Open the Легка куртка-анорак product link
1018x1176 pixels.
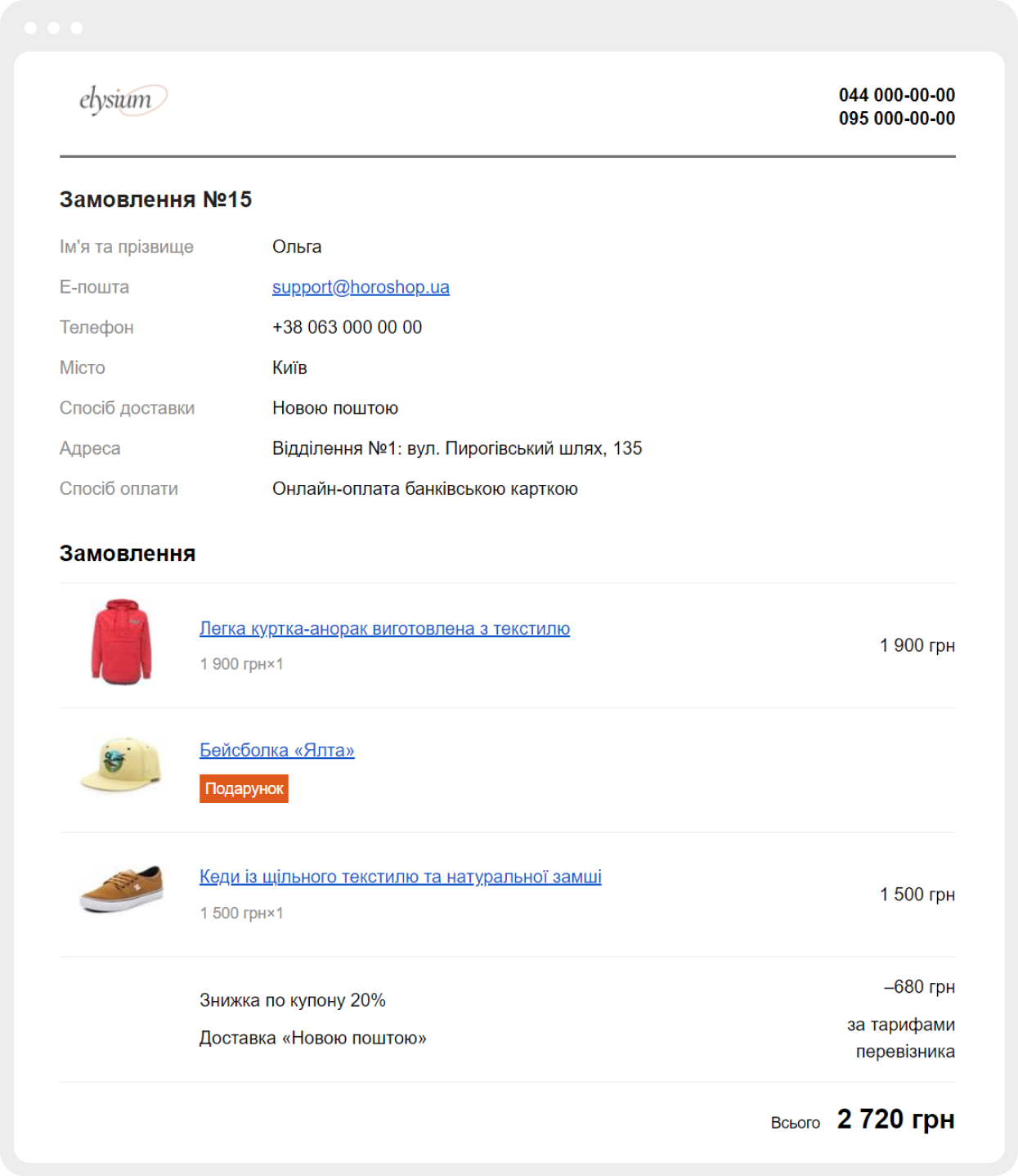tap(384, 629)
